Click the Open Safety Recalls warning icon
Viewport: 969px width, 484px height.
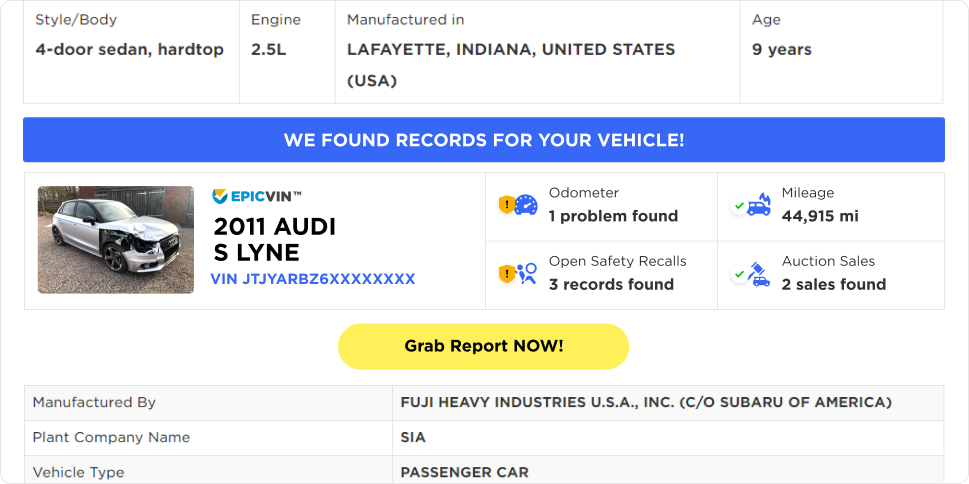click(x=518, y=273)
